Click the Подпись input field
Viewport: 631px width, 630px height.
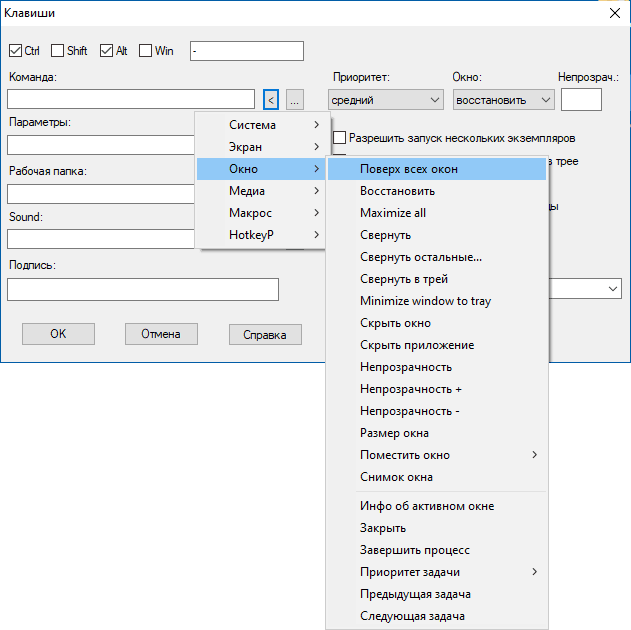point(143,289)
